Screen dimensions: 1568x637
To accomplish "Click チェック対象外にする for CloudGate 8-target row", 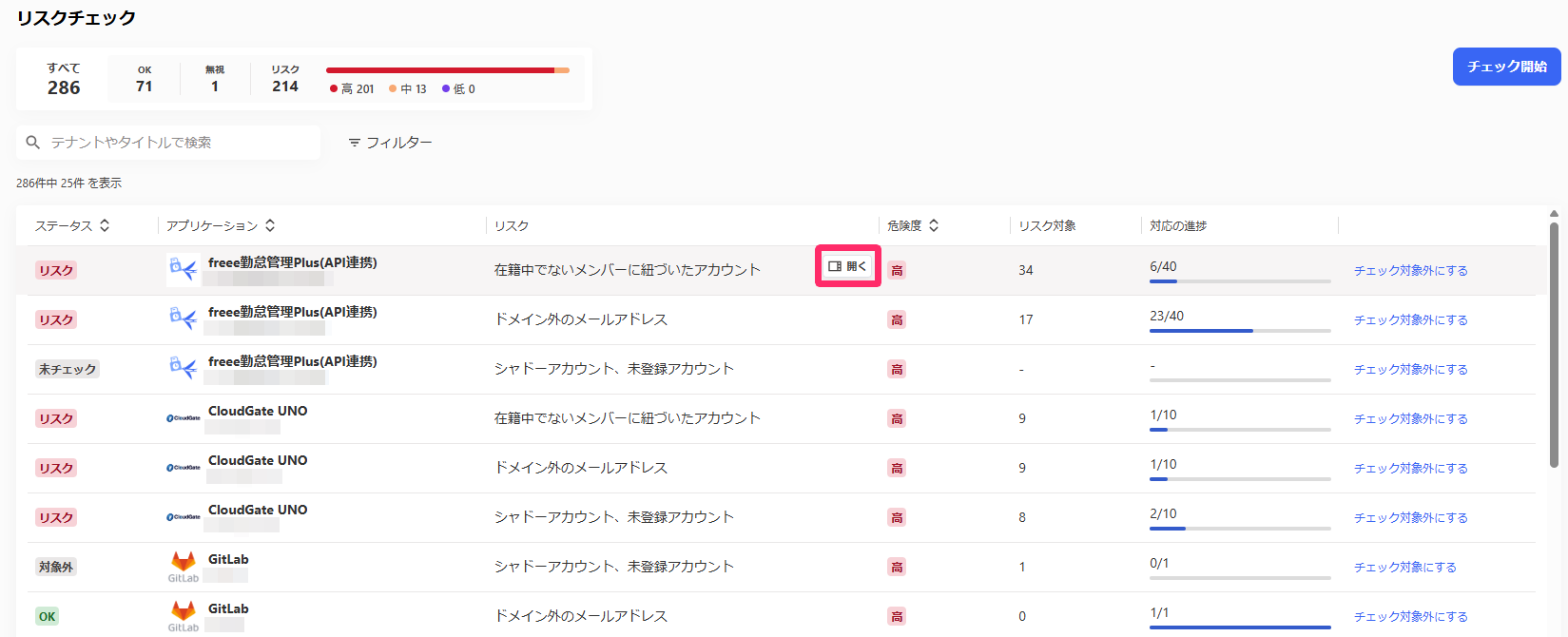I will (x=1411, y=517).
